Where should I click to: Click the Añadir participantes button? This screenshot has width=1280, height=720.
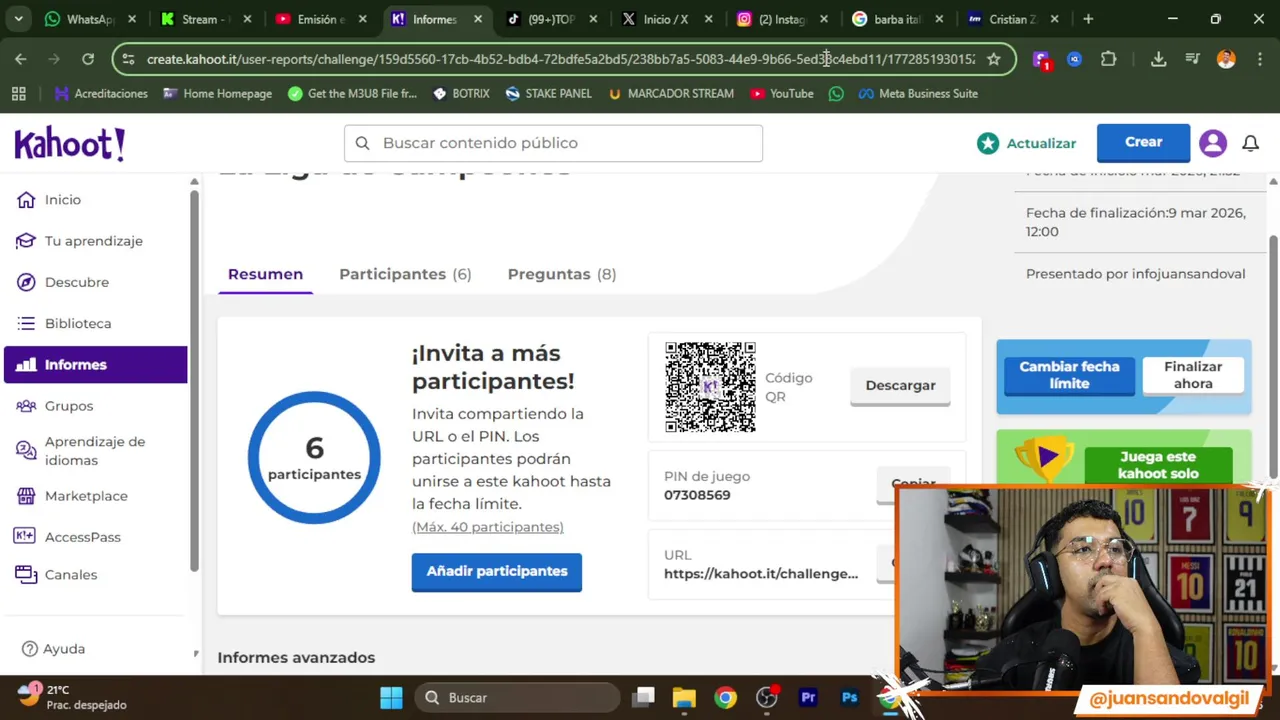(x=497, y=572)
